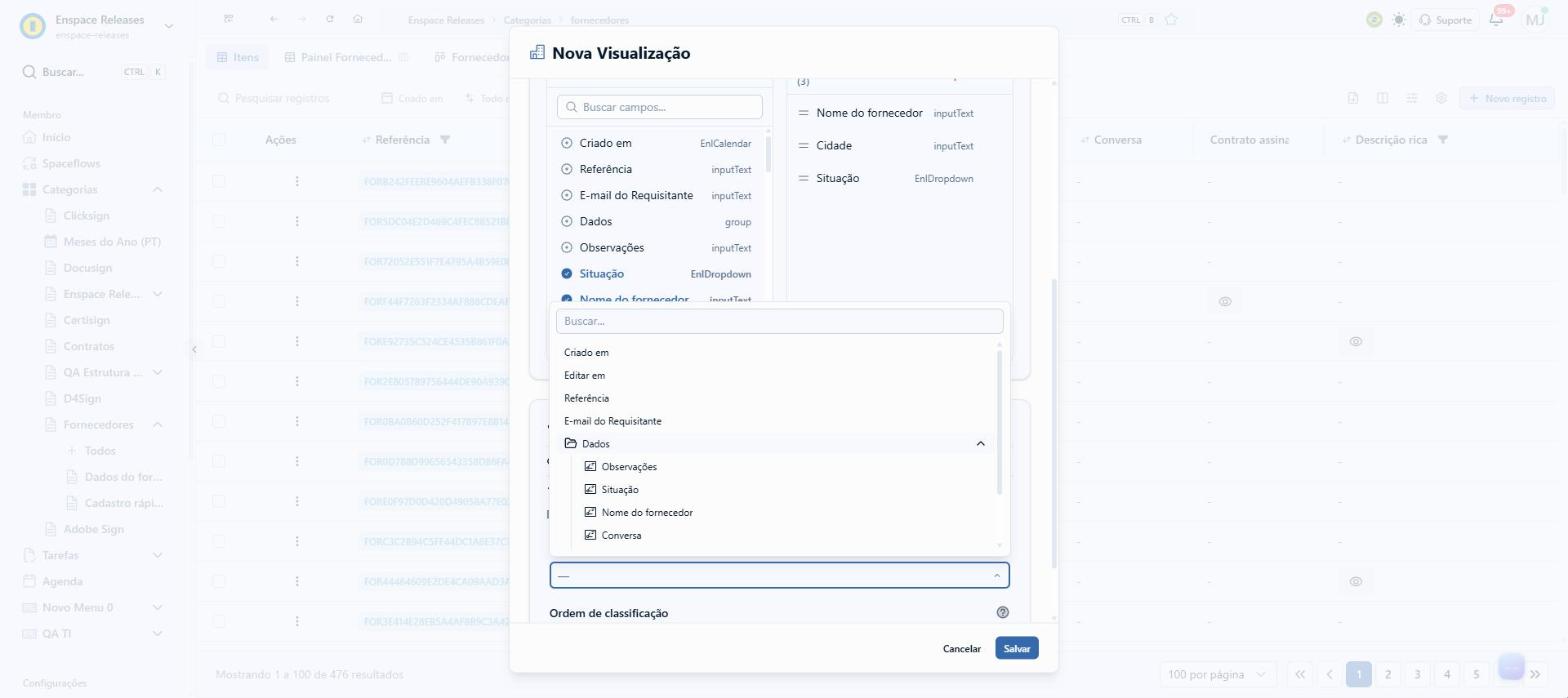This screenshot has height=698, width=1568.
Task: Choose 'Criado em' from the dropdown list
Action: [586, 352]
